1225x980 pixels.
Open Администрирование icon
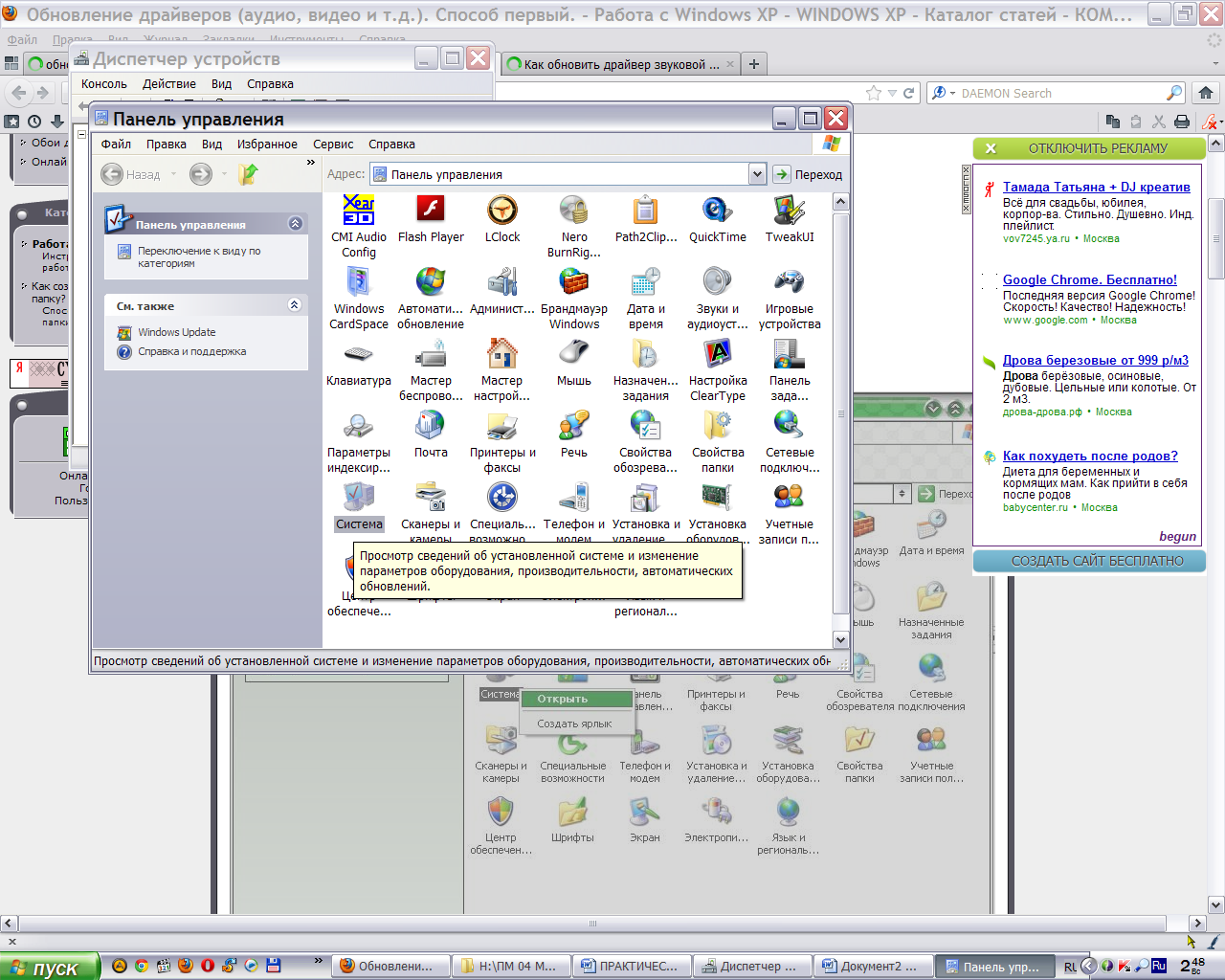[502, 291]
